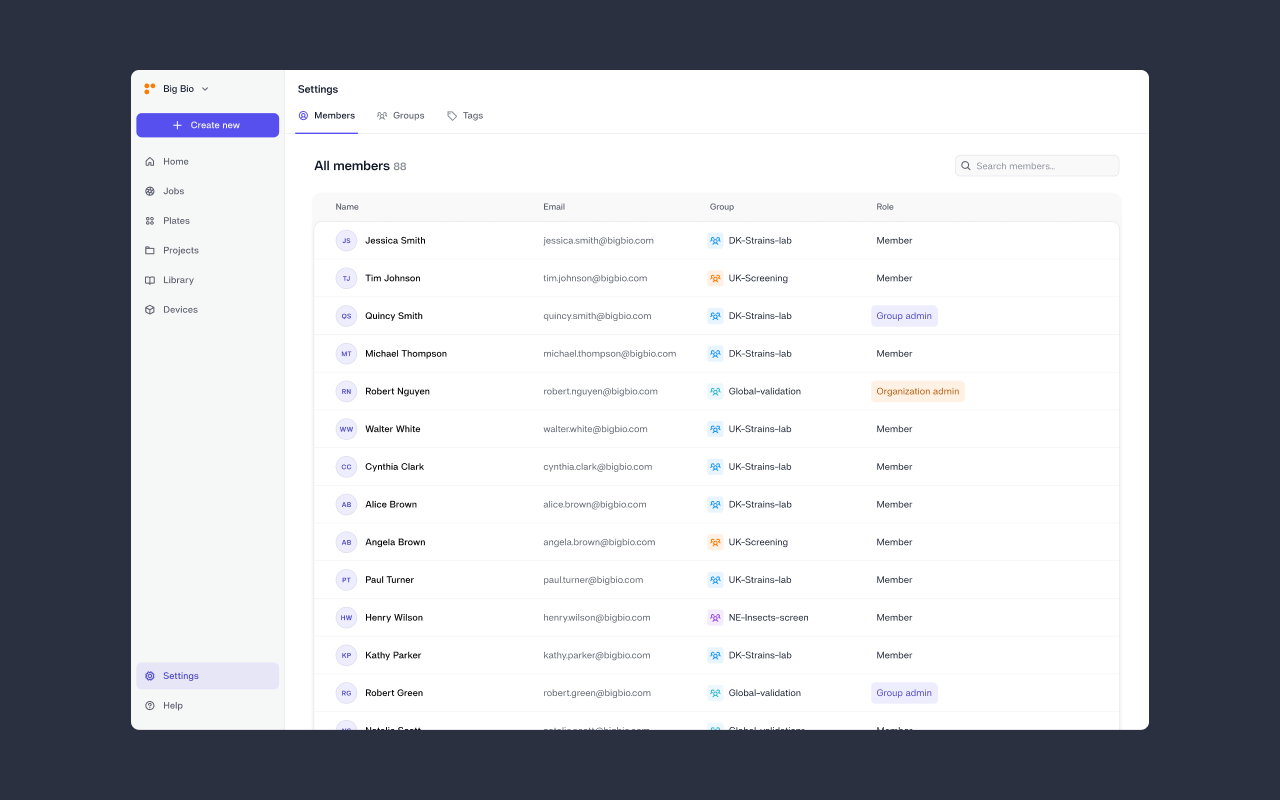
Task: Click Robert Nguyen's Organization admin badge
Action: [x=917, y=391]
